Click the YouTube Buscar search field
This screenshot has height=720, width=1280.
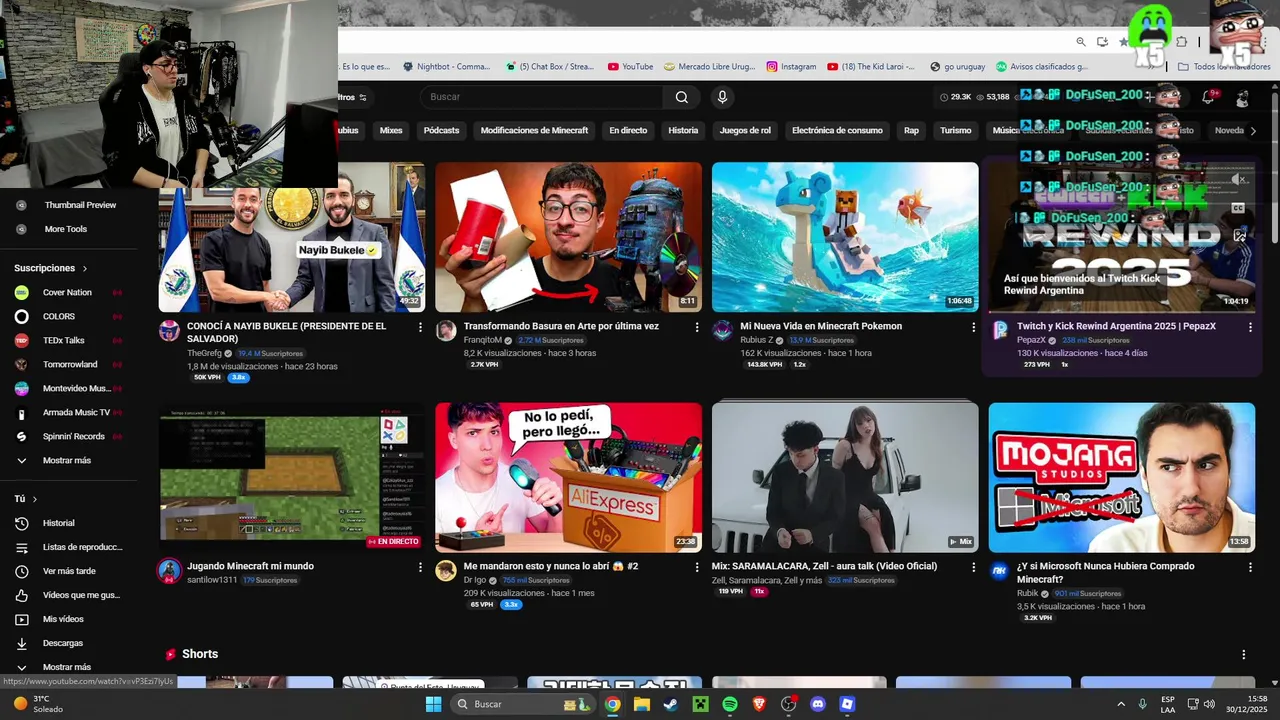pyautogui.click(x=542, y=97)
